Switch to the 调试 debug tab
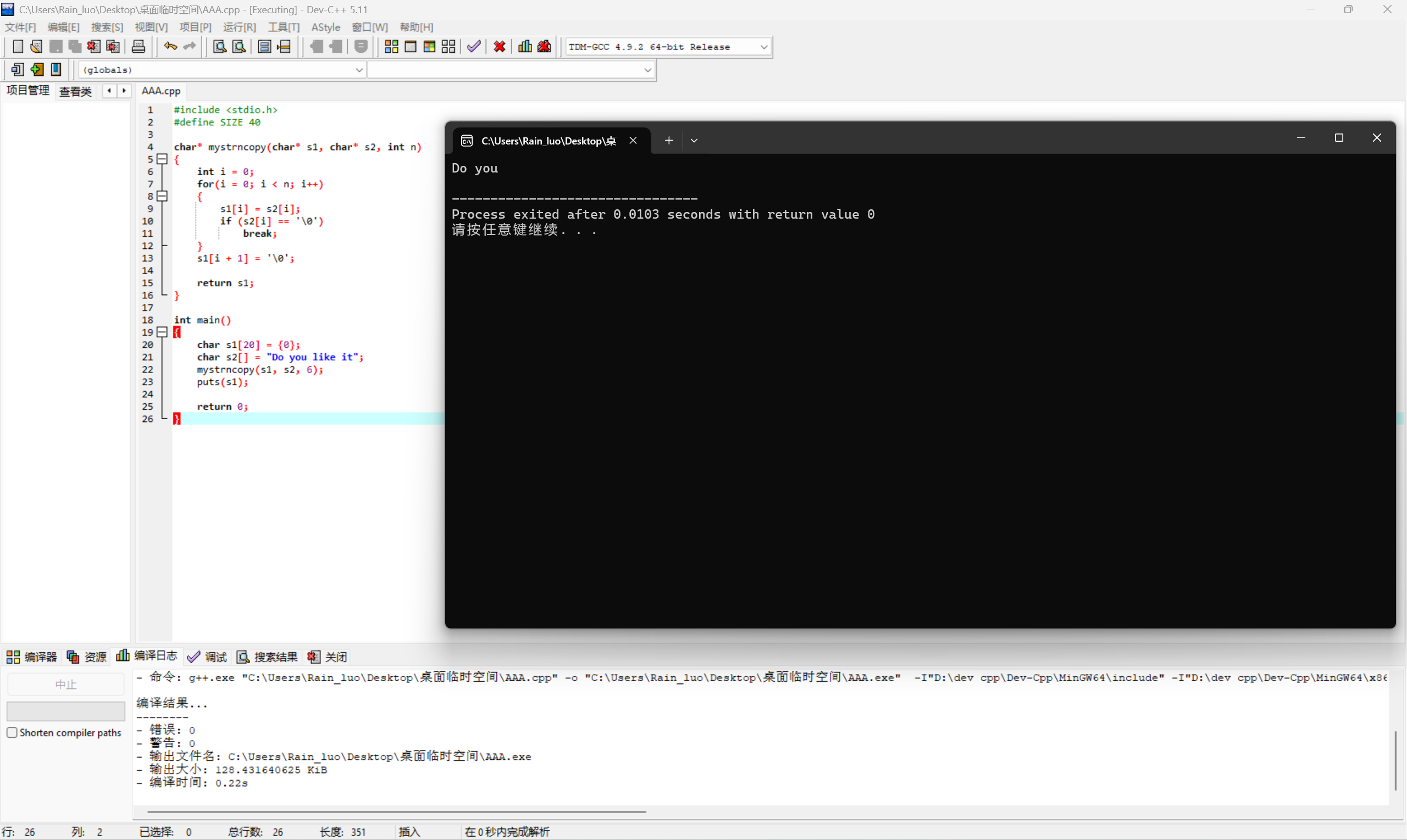1407x840 pixels. point(207,657)
